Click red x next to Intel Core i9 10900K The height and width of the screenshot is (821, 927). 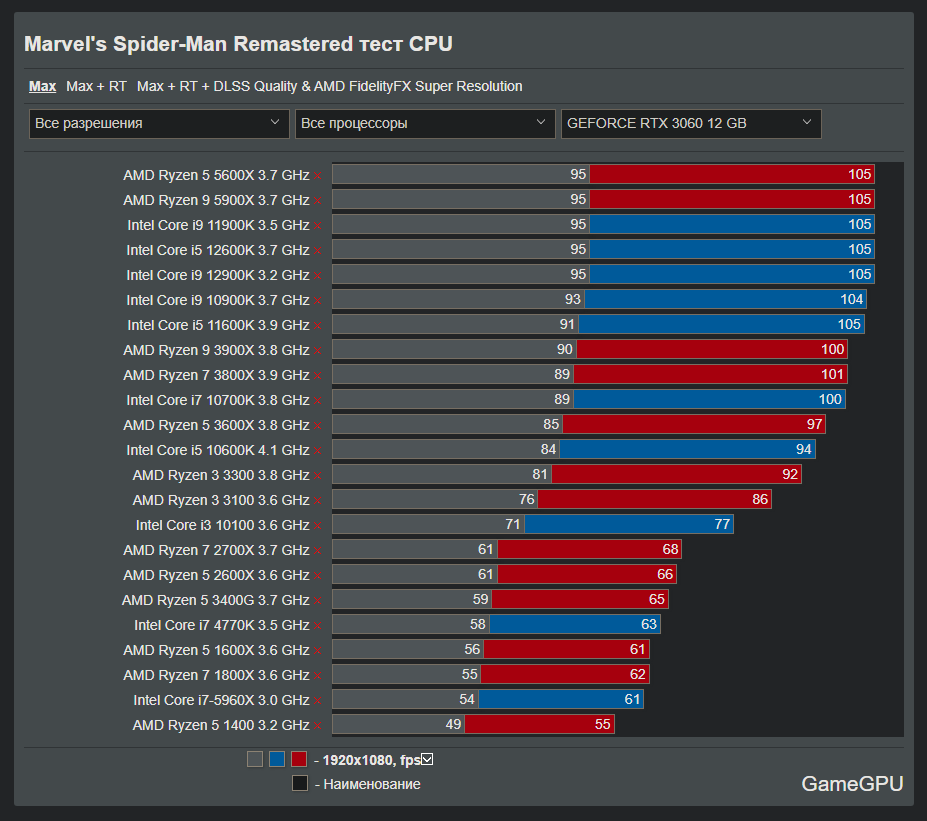[x=317, y=301]
